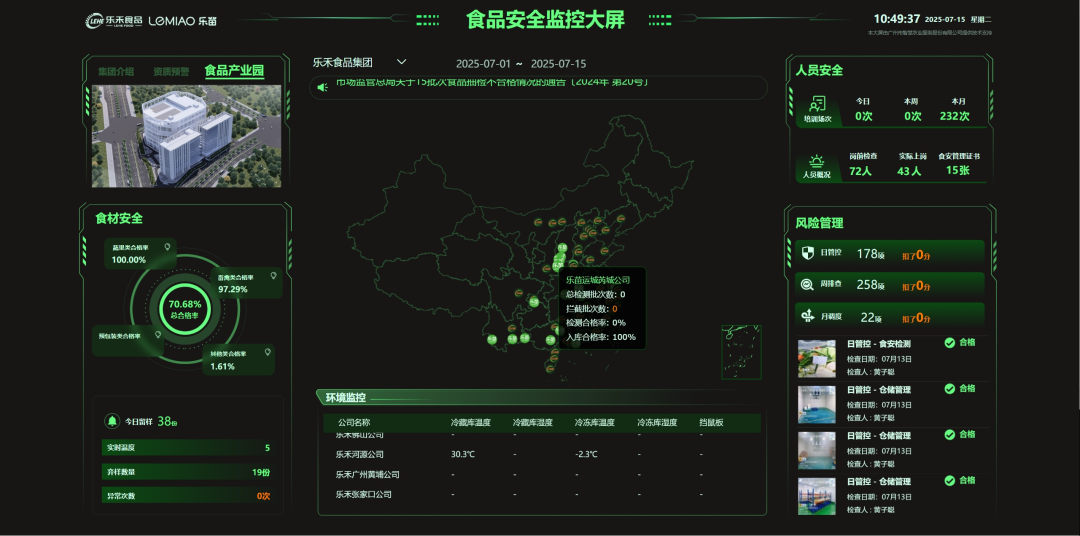Click lightbulb icon on the 1.61% card

coord(267,352)
